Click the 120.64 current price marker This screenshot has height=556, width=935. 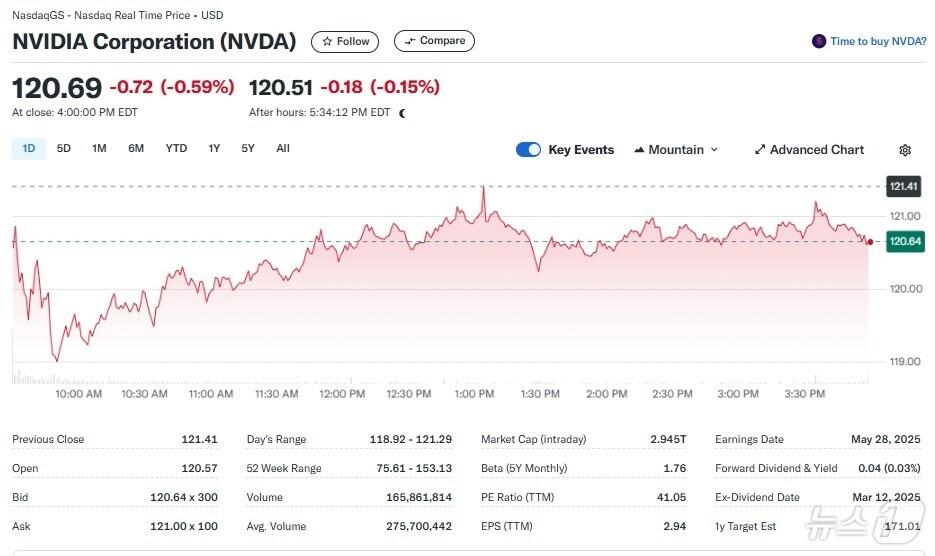[905, 241]
